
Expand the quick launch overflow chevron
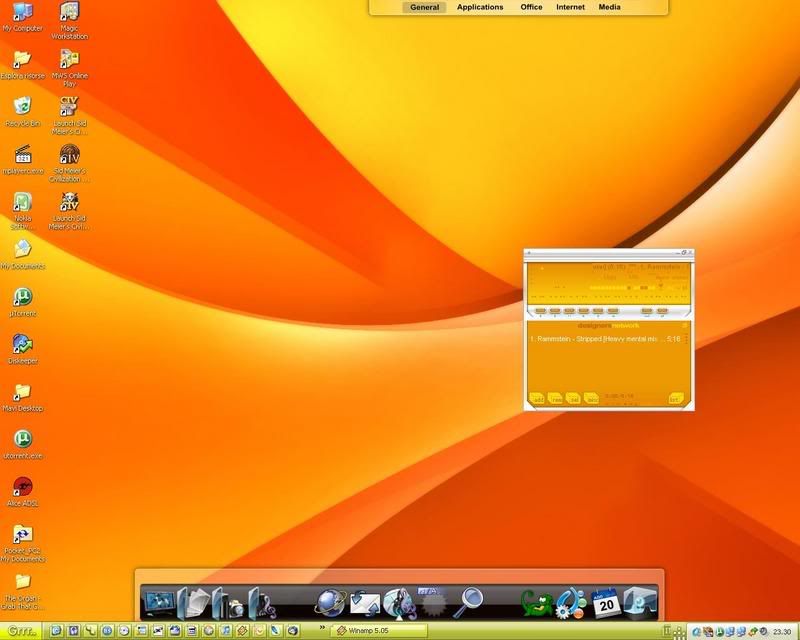click(x=322, y=627)
